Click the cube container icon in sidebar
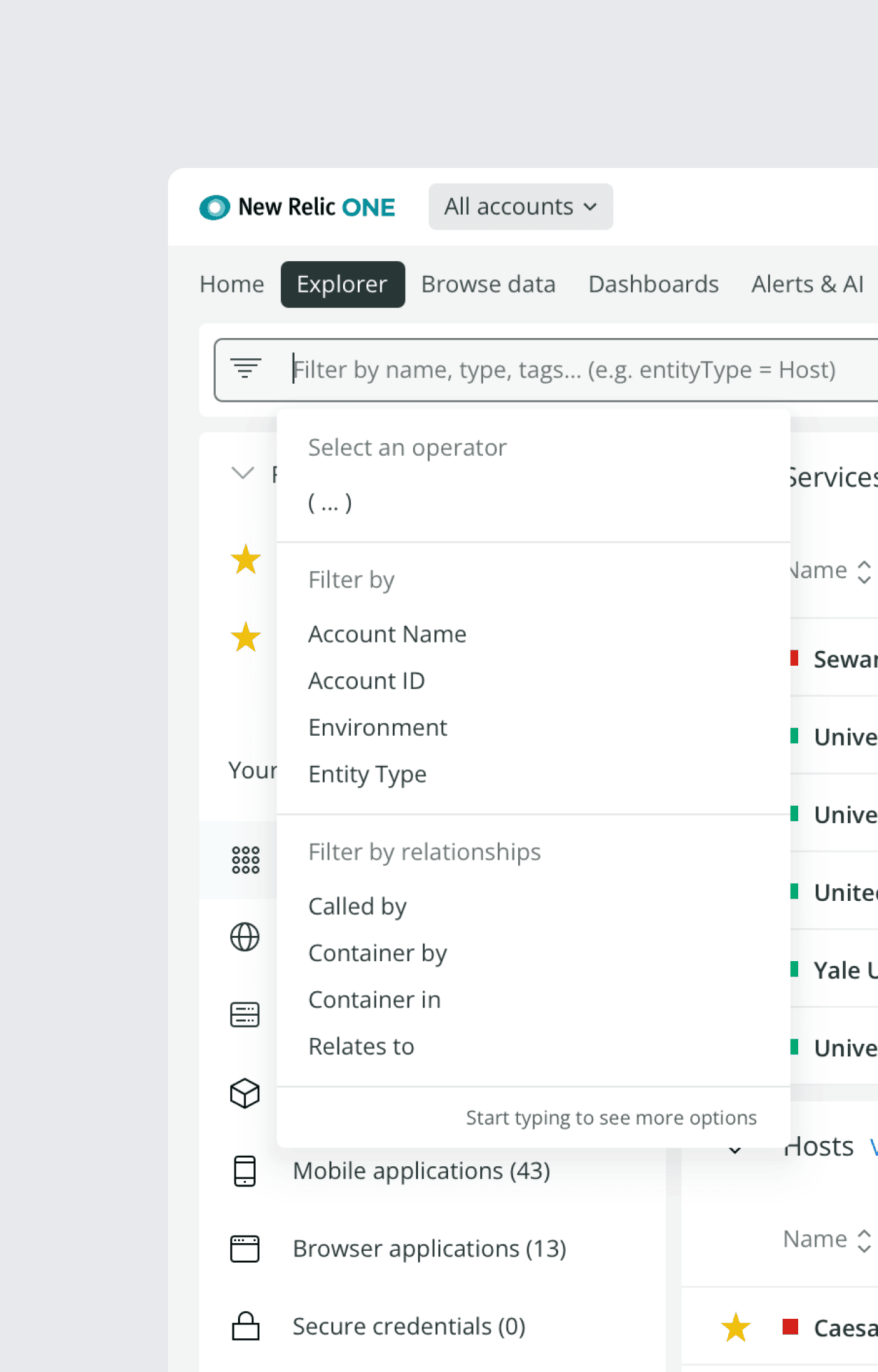 pyautogui.click(x=245, y=1093)
